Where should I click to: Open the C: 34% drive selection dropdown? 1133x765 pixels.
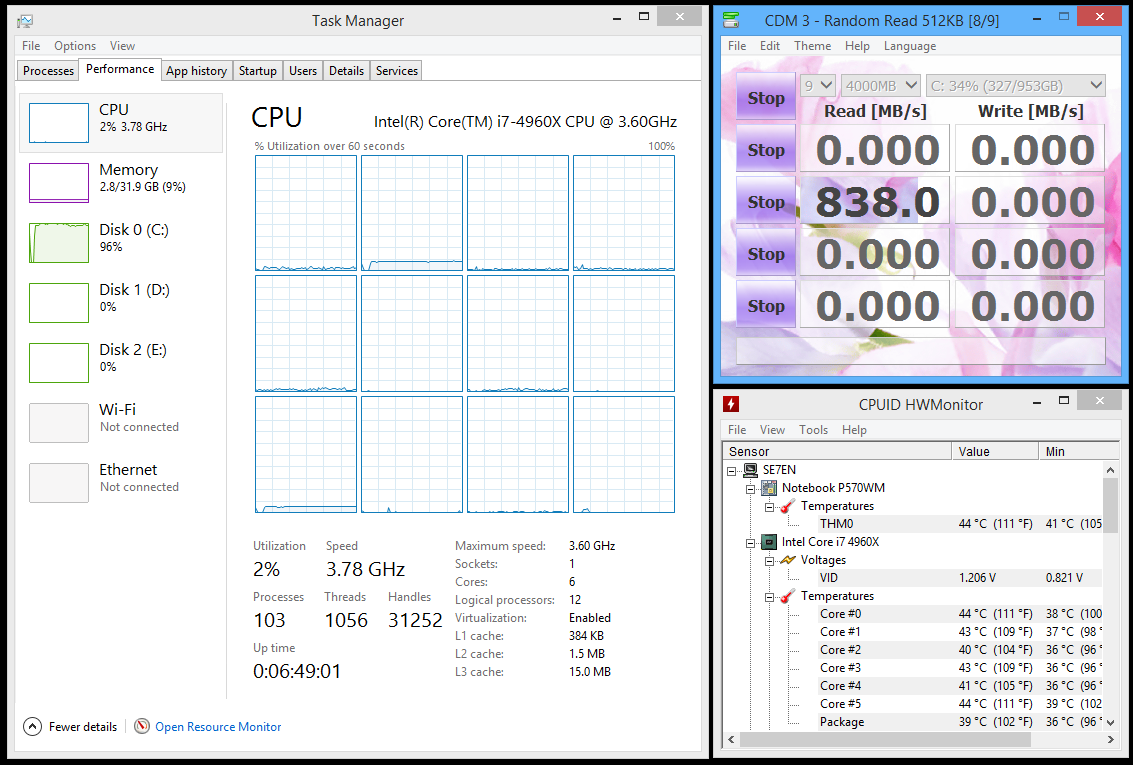(1015, 85)
